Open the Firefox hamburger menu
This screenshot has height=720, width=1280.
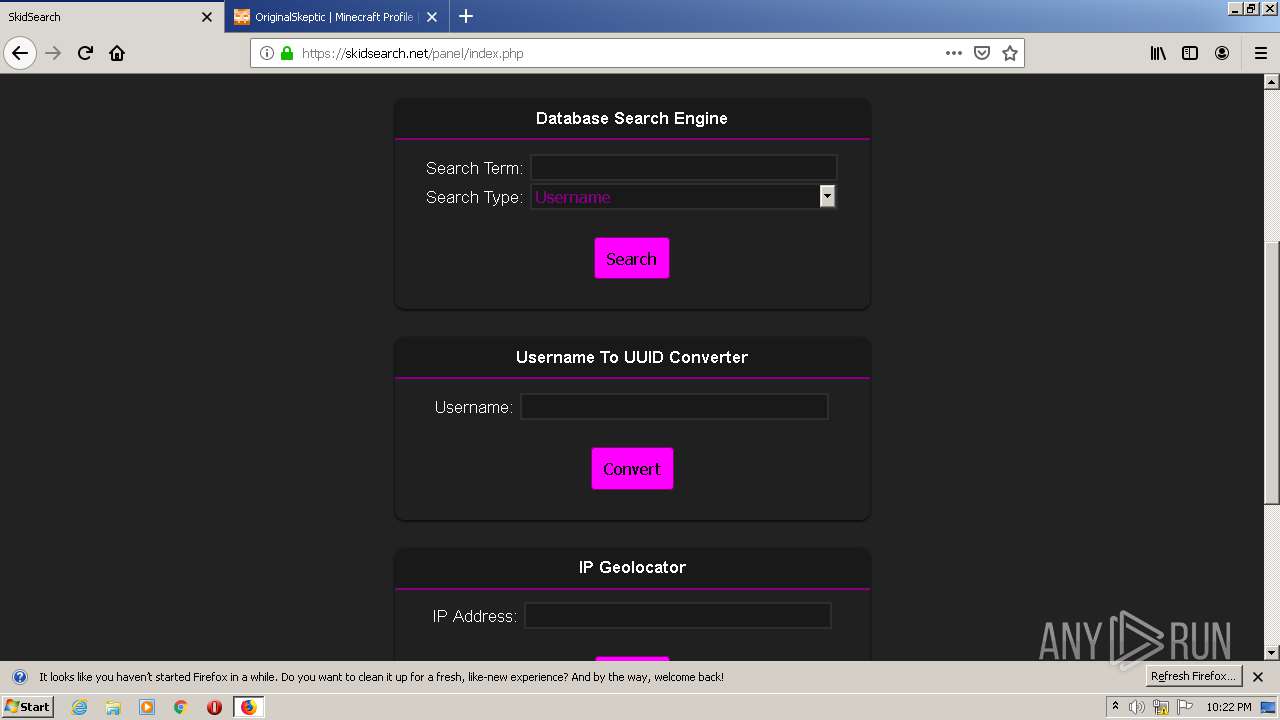1261,53
